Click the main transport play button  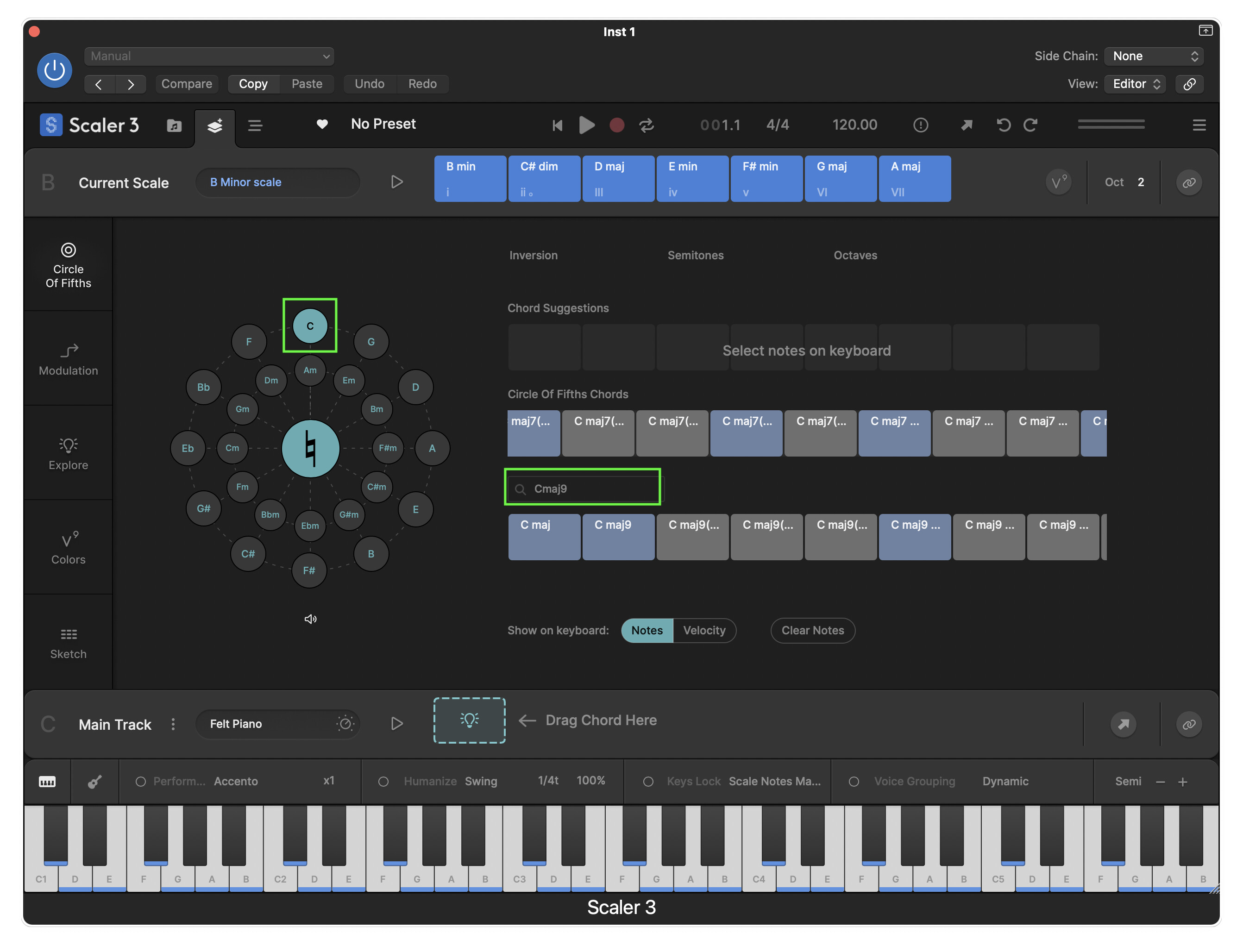[x=587, y=125]
